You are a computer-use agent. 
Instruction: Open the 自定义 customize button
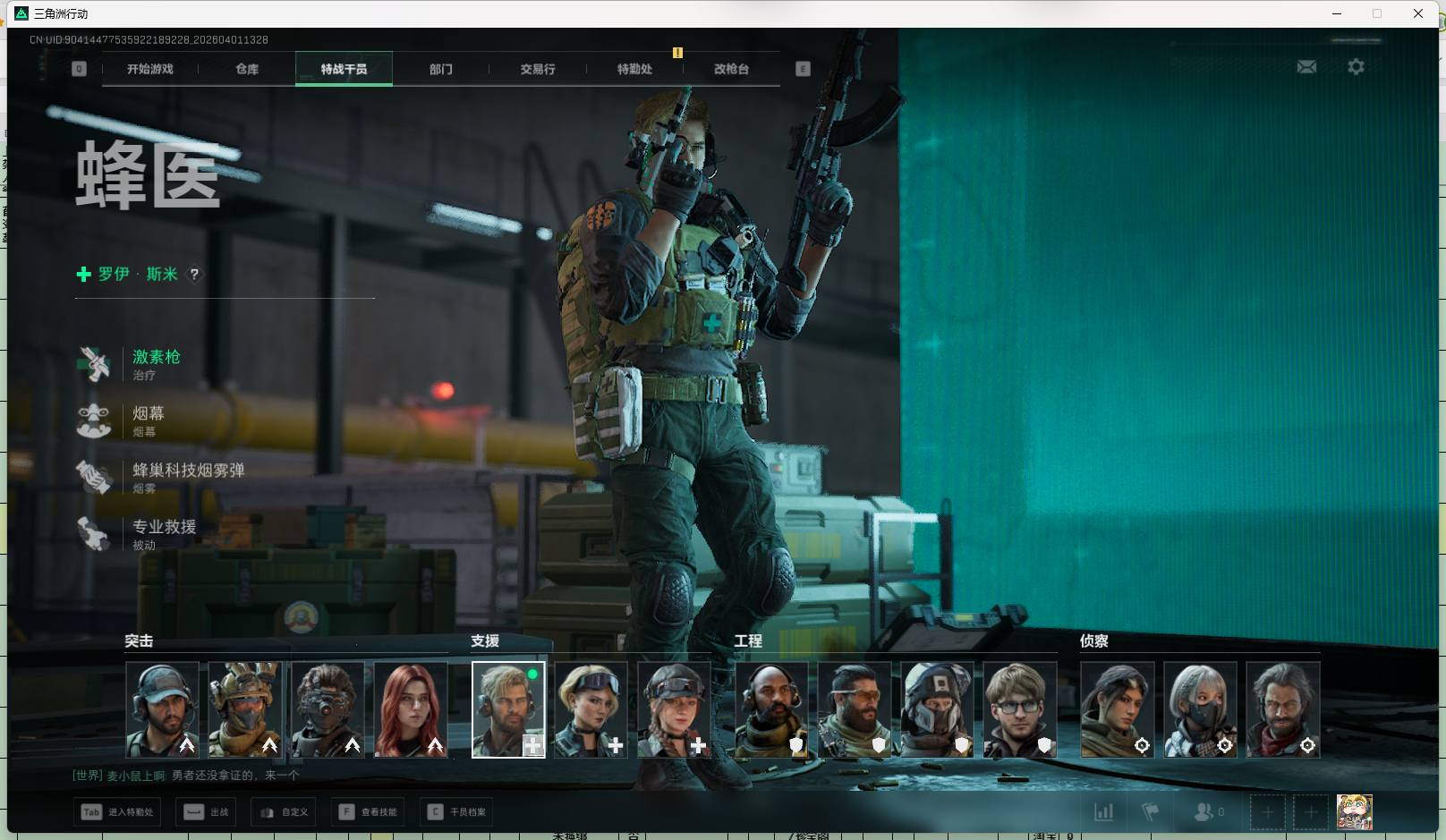tap(284, 812)
